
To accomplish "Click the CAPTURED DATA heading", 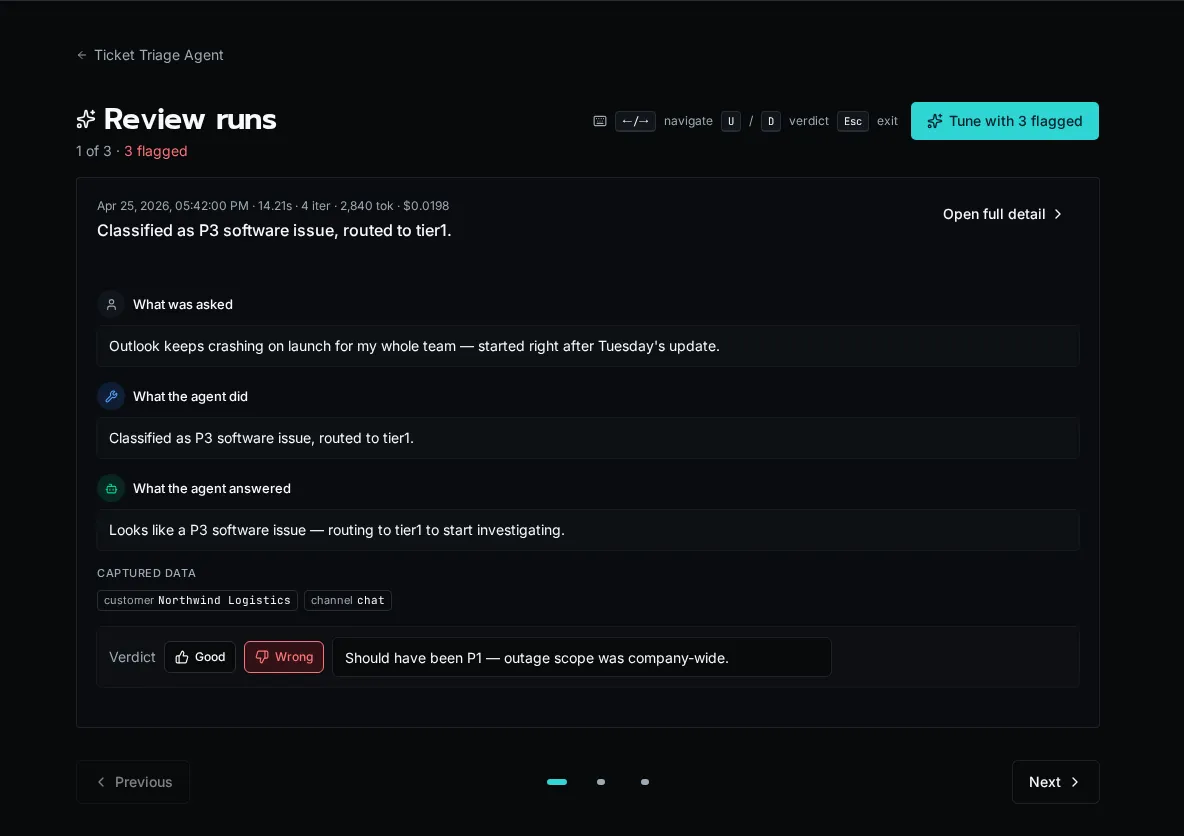I will point(146,573).
